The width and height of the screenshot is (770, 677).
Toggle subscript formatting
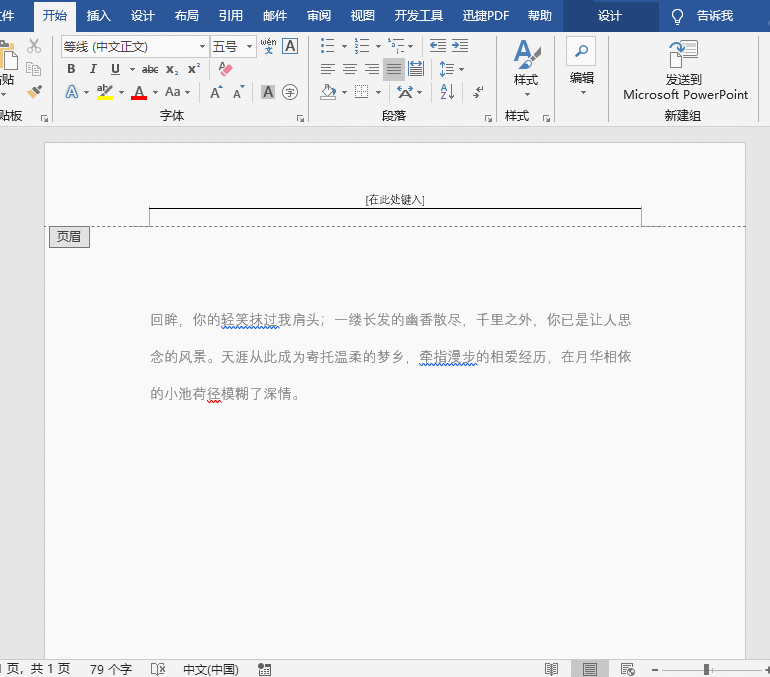[172, 69]
